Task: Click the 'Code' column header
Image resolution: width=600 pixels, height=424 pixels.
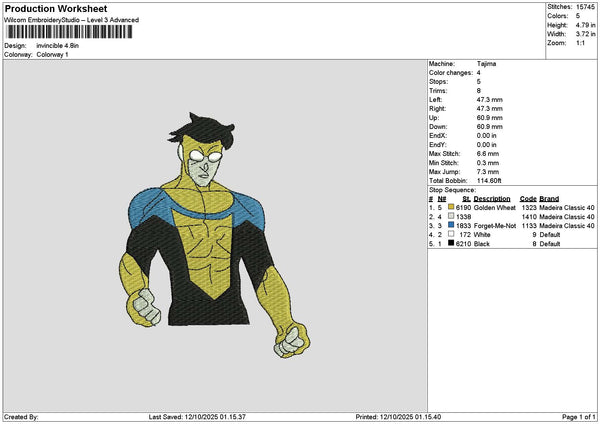Action: [x=528, y=199]
